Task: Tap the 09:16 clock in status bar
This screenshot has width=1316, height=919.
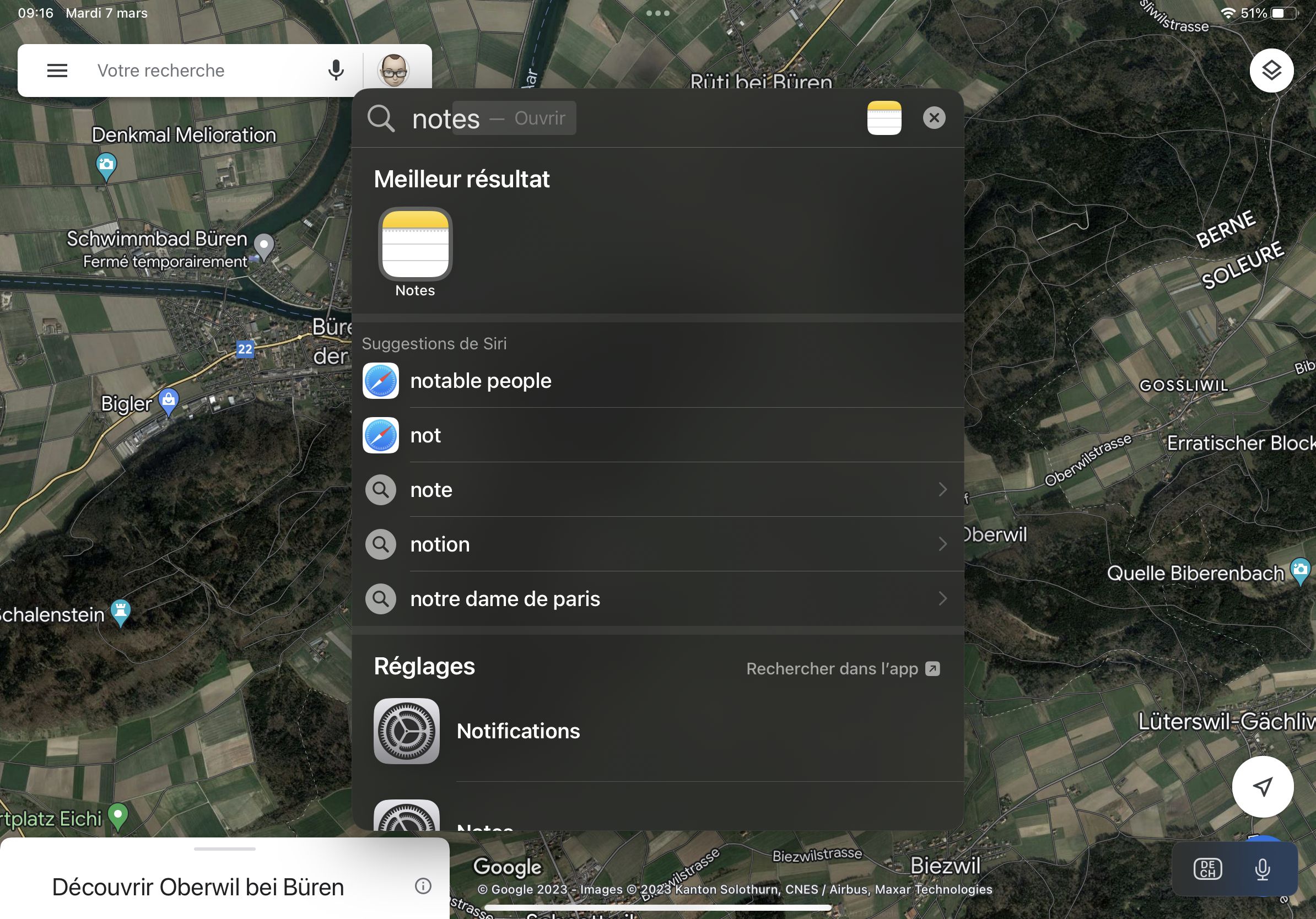Action: coord(35,13)
